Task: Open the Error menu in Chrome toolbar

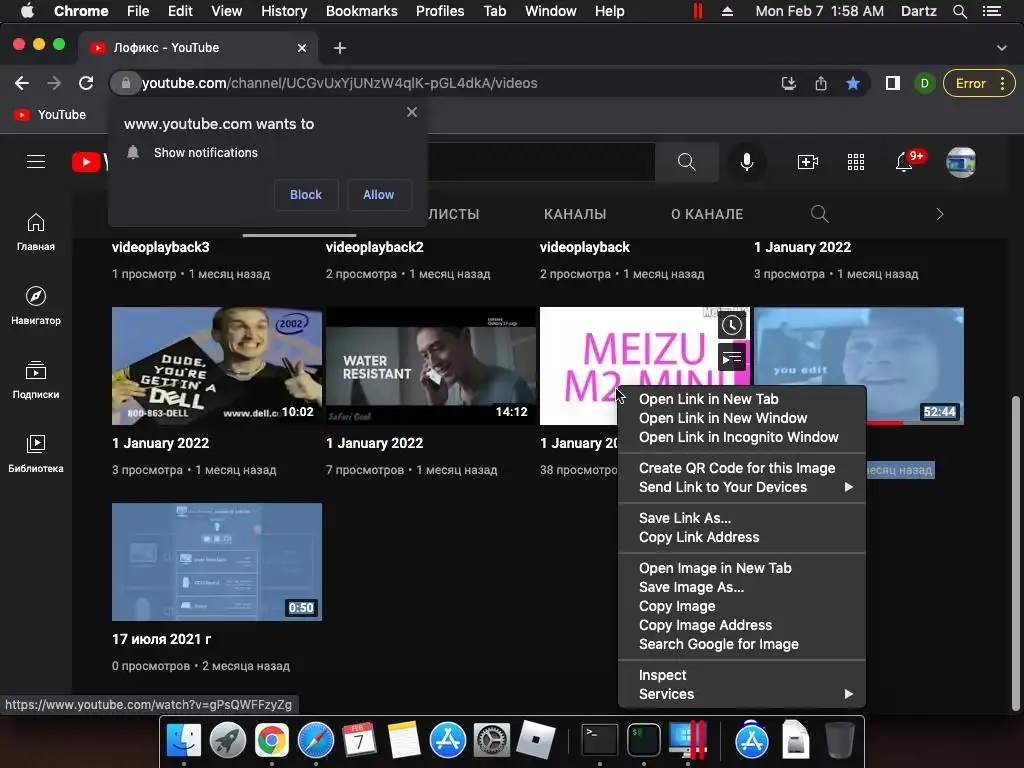Action: 979,83
